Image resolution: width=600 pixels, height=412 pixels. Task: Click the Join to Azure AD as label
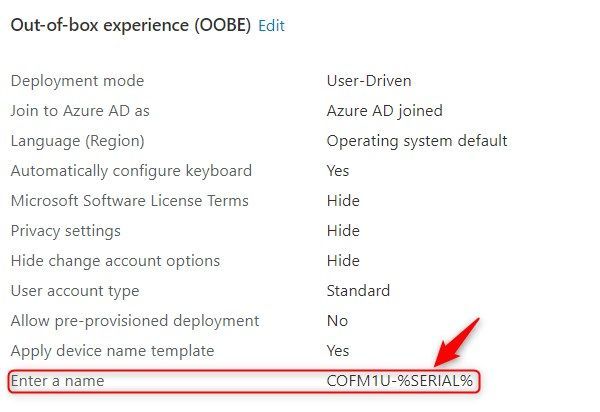click(80, 111)
